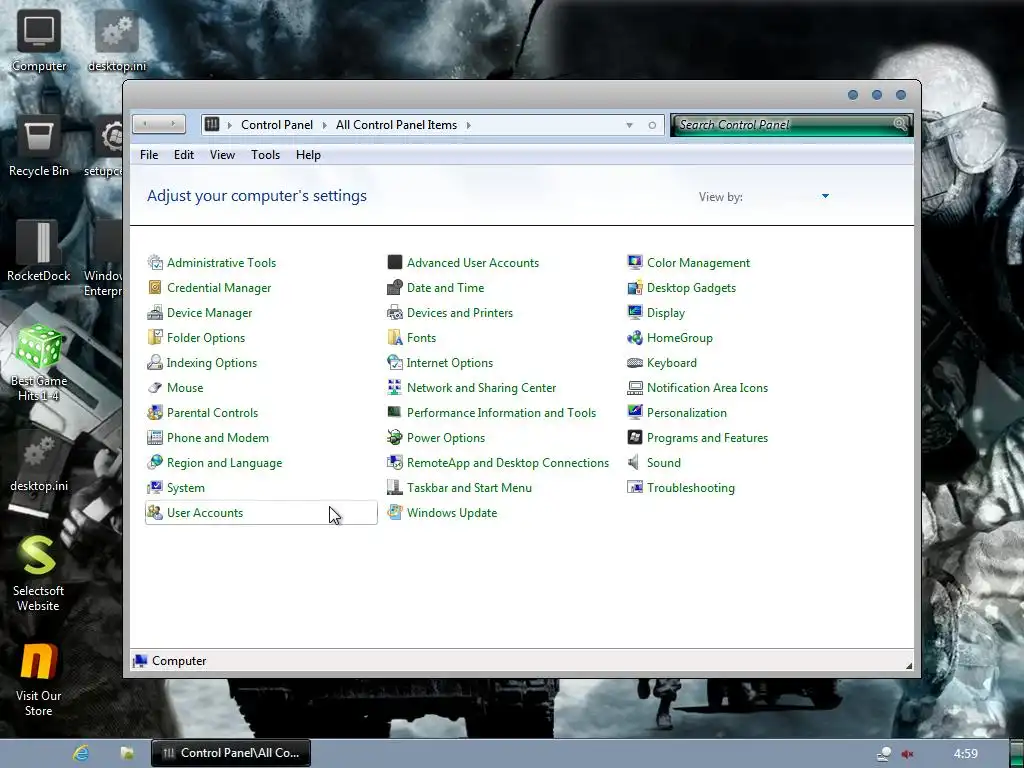Click the HomeGroup icon

[635, 338]
